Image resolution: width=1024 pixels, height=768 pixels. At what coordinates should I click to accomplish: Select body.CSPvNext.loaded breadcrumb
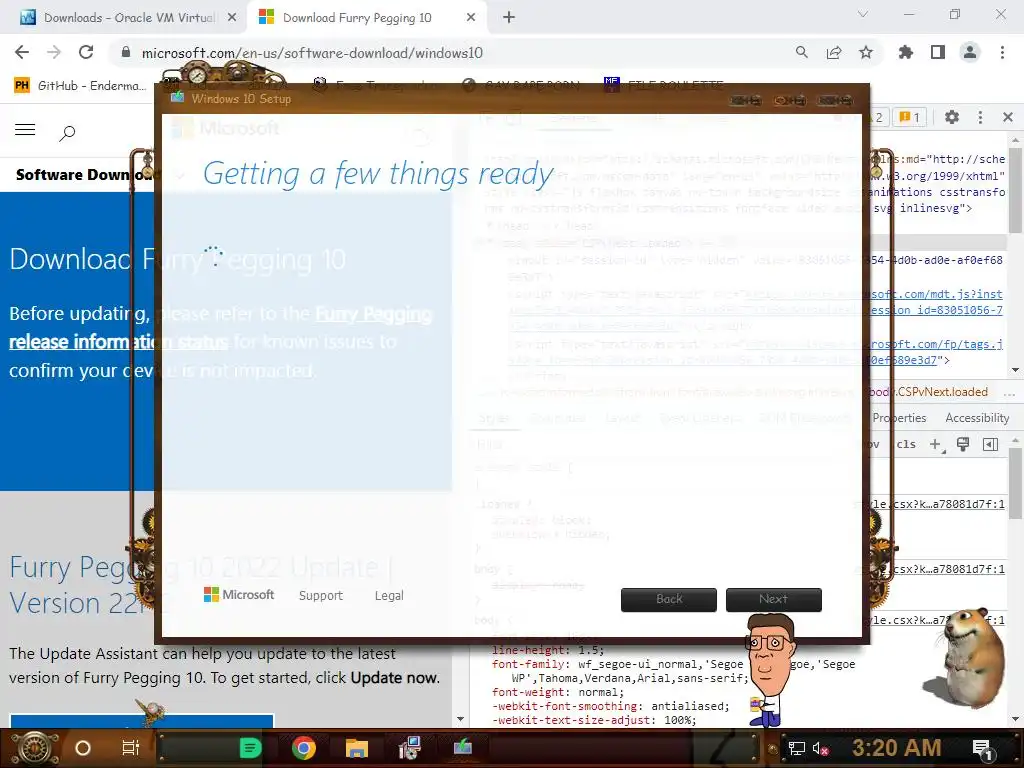coord(928,392)
